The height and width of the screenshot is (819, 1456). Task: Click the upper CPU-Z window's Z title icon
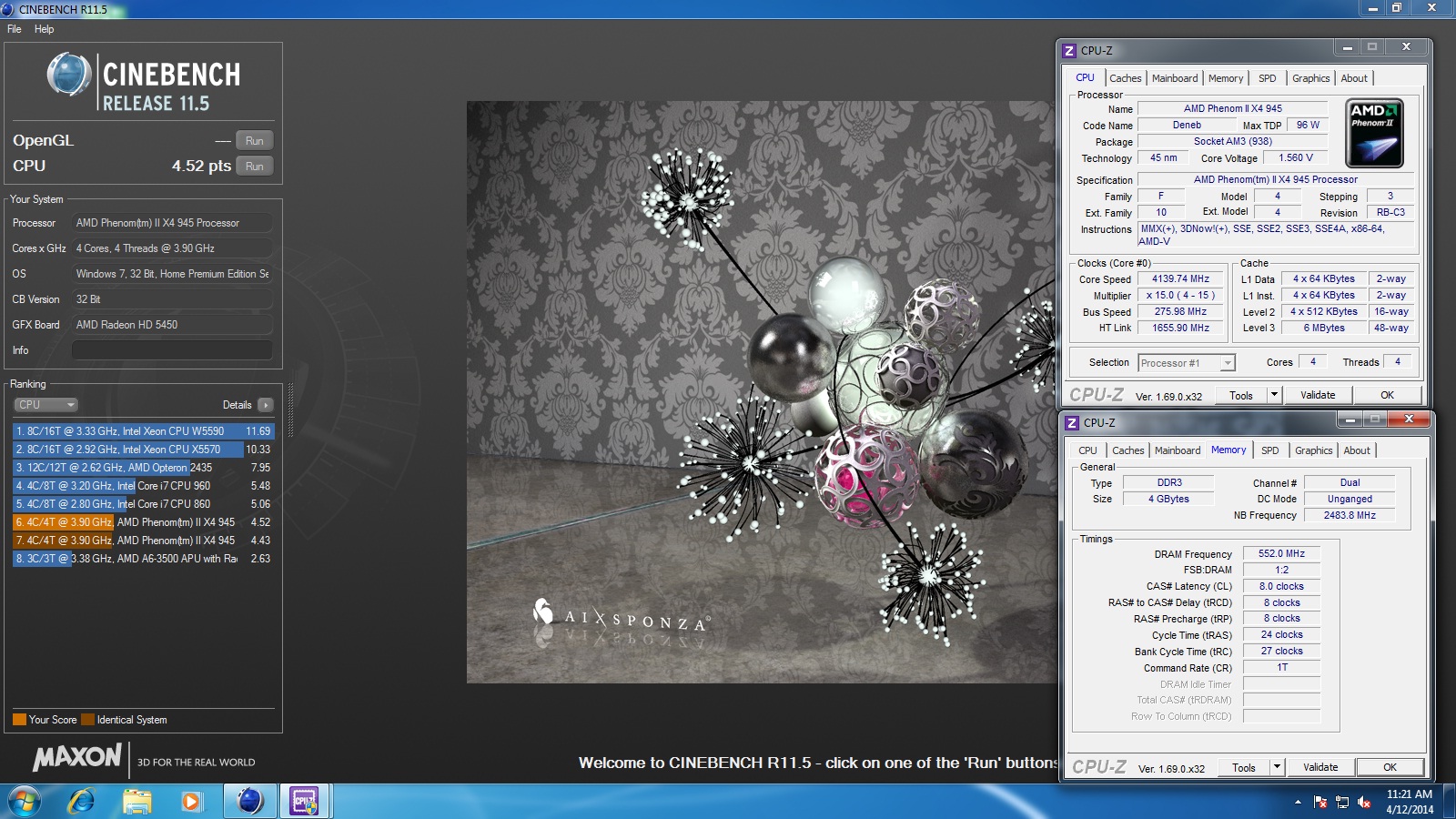[x=1070, y=51]
